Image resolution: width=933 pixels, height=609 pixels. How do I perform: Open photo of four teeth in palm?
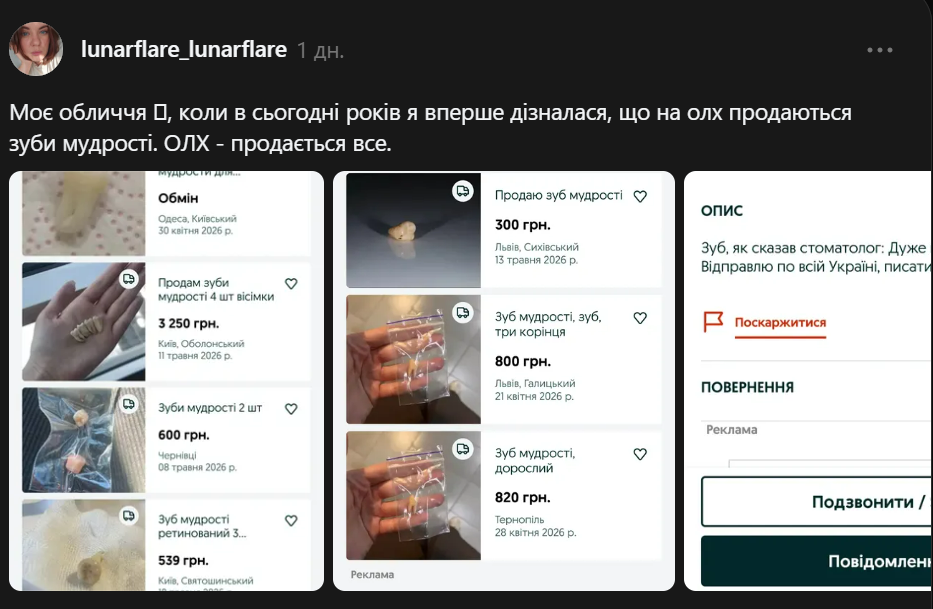pos(84,321)
